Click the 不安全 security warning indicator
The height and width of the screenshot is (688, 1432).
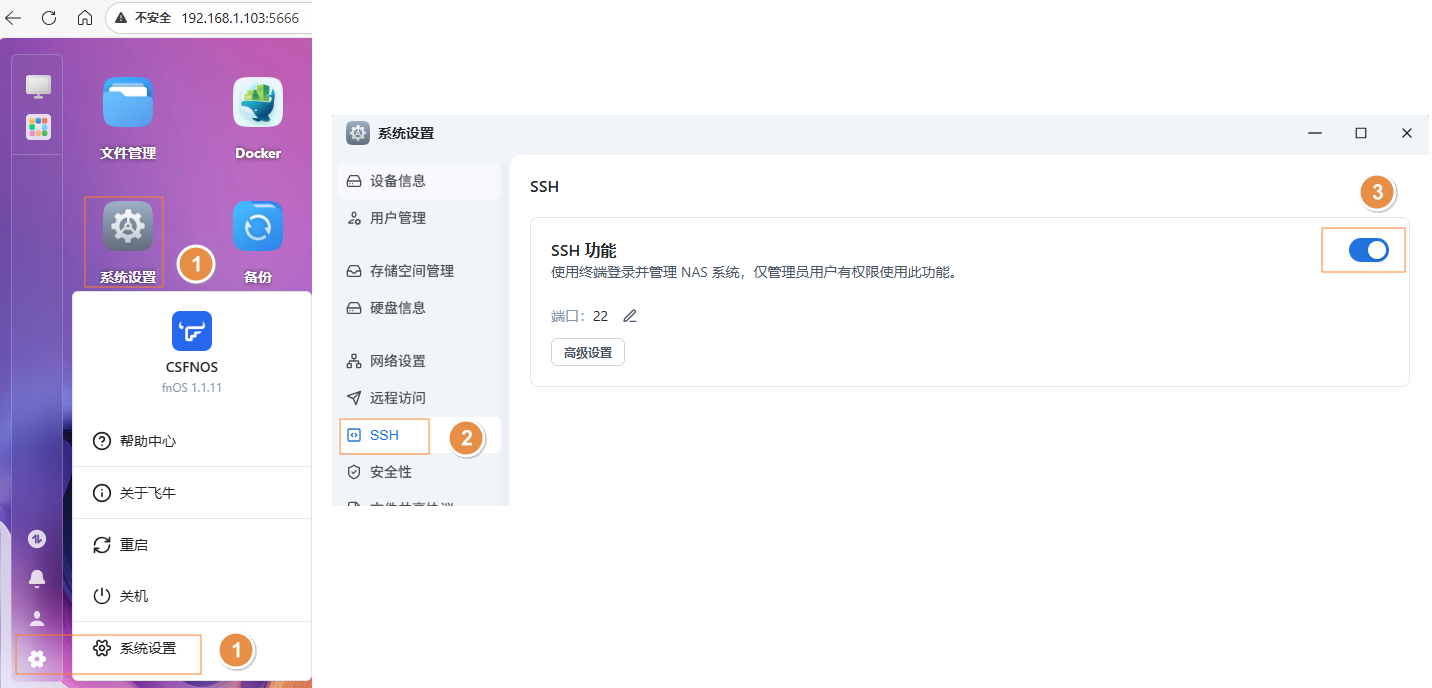pos(143,18)
